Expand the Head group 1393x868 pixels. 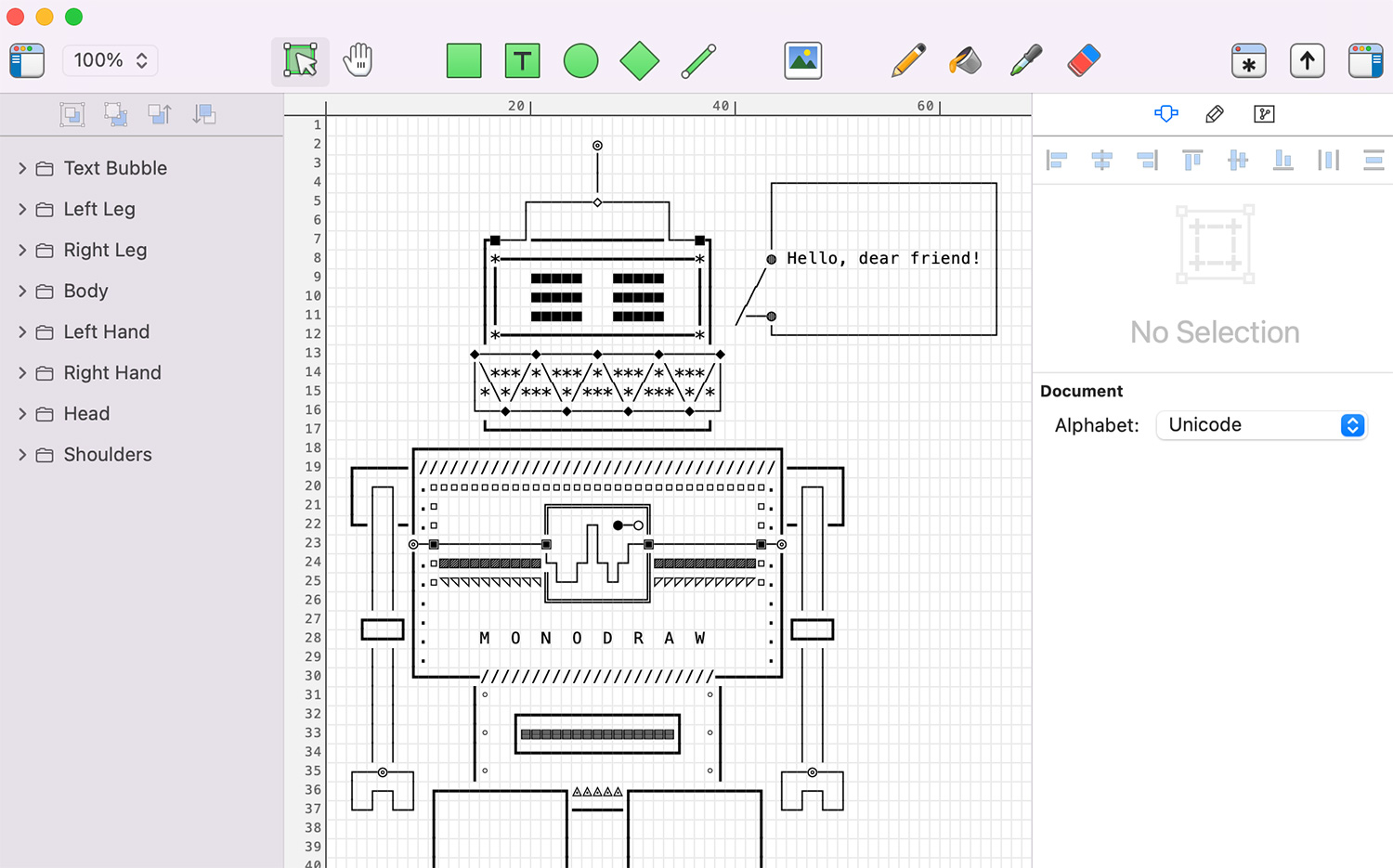pos(22,413)
